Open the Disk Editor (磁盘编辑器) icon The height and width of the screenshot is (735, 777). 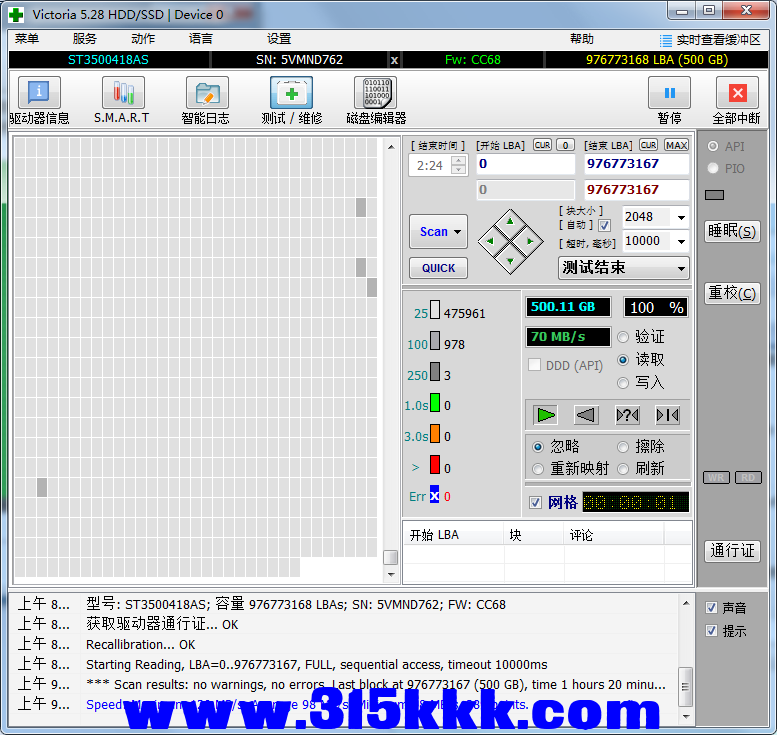[x=376, y=93]
